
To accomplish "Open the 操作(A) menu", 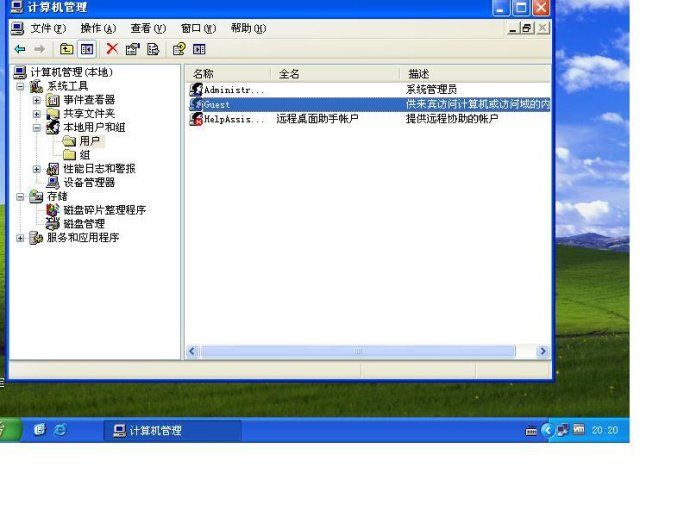I will pos(98,29).
